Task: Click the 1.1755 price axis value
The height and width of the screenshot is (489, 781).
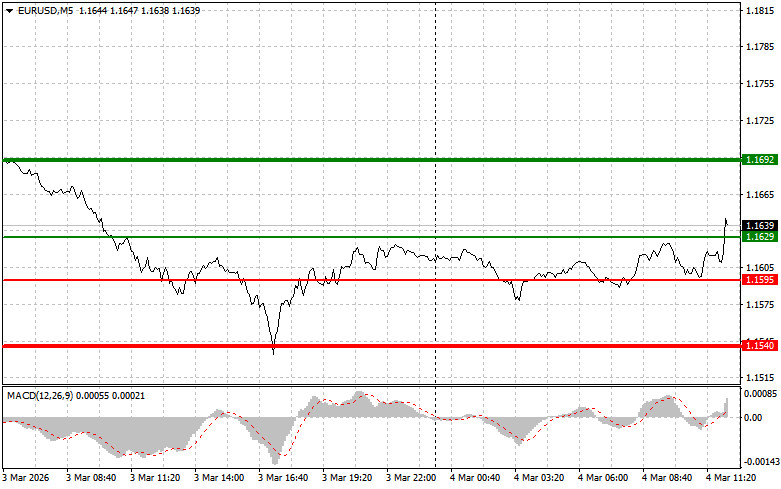Action: (760, 84)
